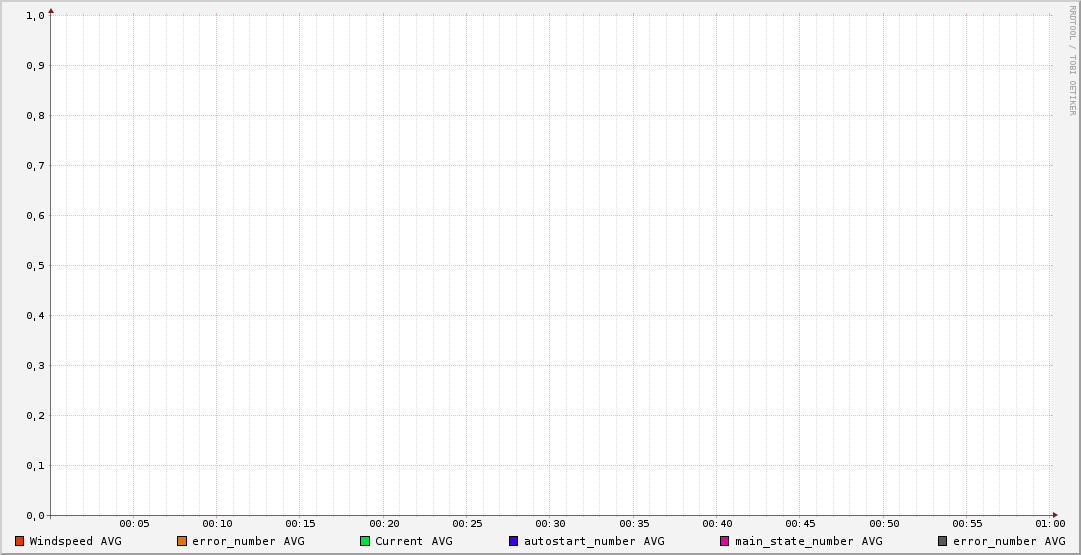Click the arrow at the top of y-axis
The width and height of the screenshot is (1081, 555).
[x=51, y=11]
